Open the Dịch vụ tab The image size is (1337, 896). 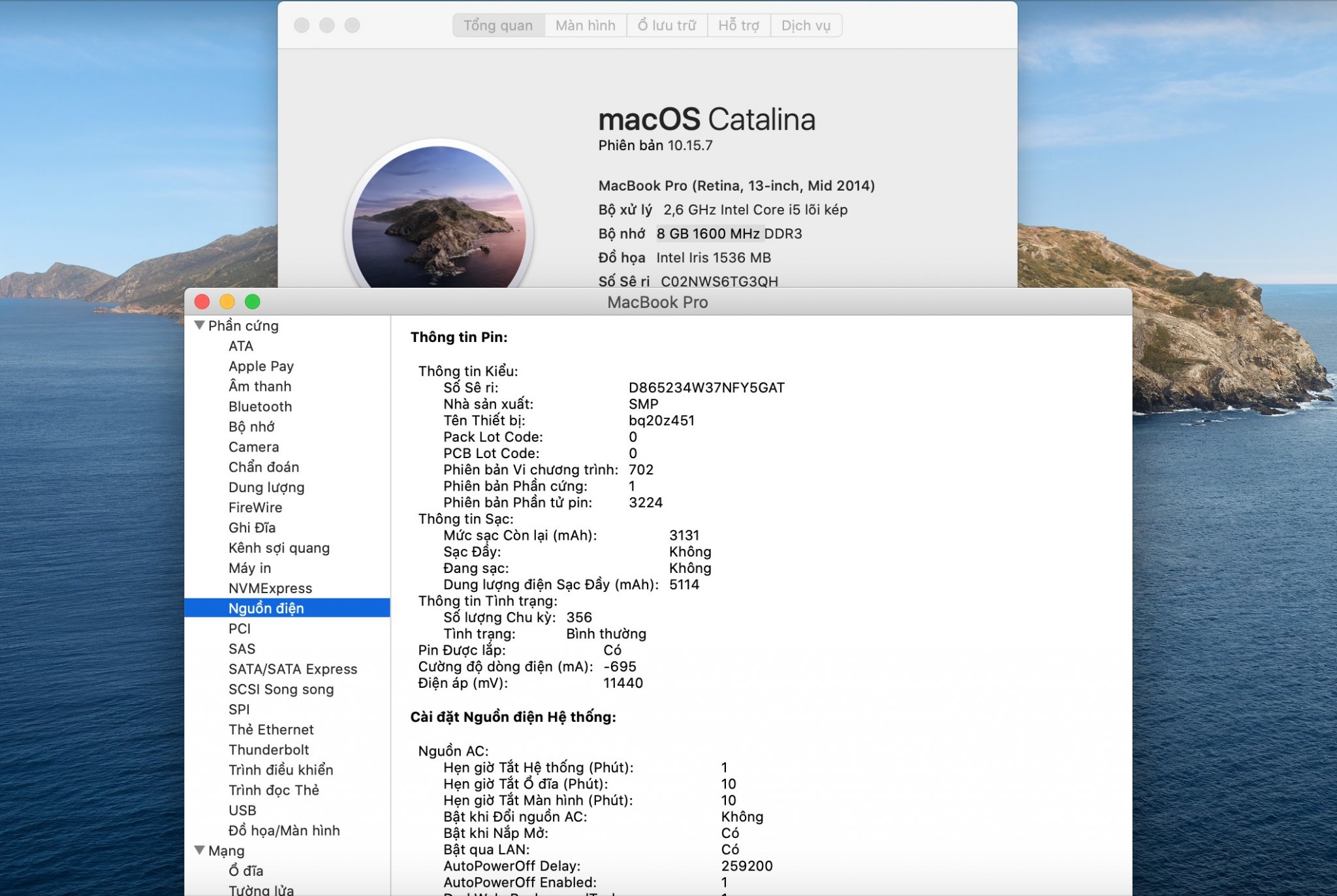(x=806, y=25)
